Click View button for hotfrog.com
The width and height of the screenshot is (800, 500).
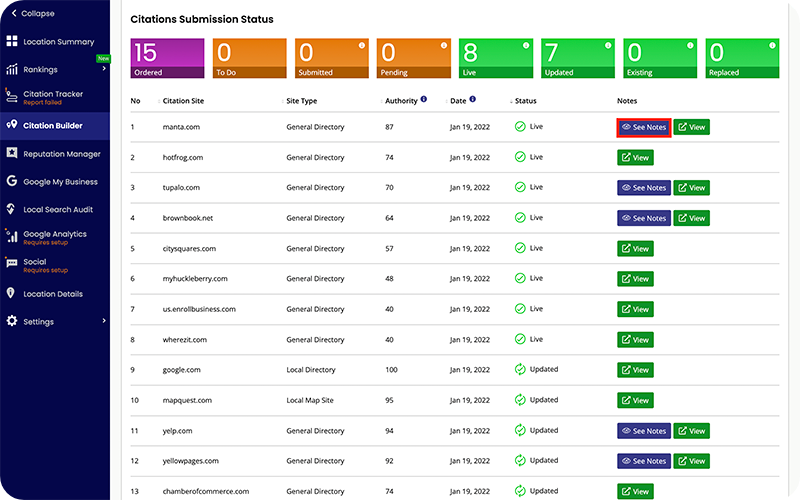click(x=635, y=157)
